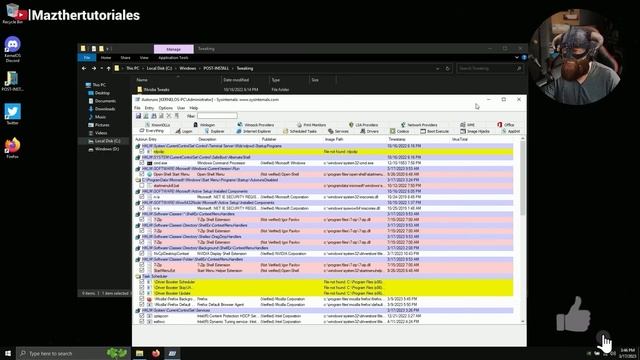The image size is (640, 360).
Task: Open the Manage ribbon tab in File Explorer
Action: coord(173,49)
